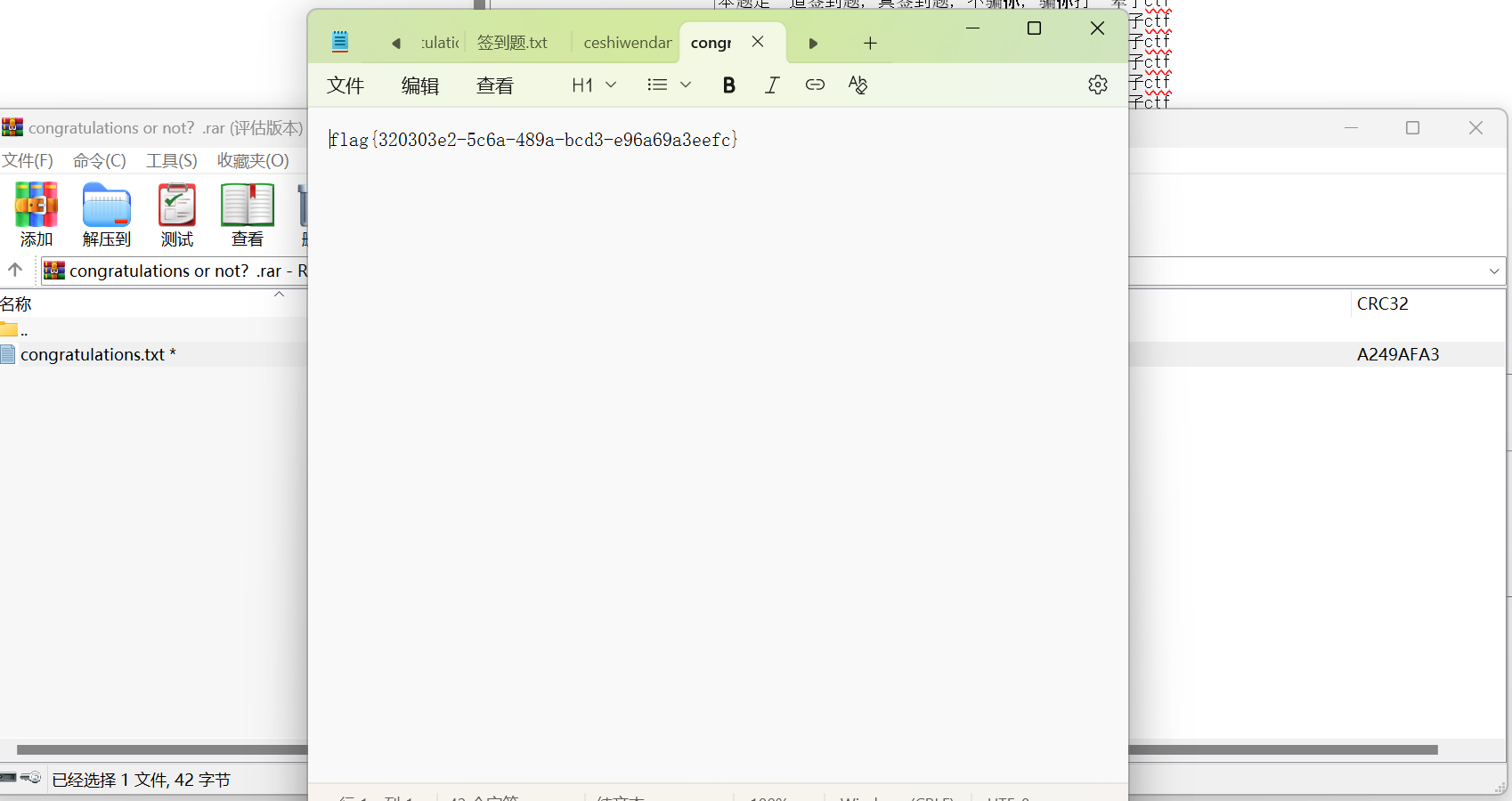This screenshot has width=1512, height=801.
Task: Click the Extract To (解压到) icon
Action: tap(107, 214)
